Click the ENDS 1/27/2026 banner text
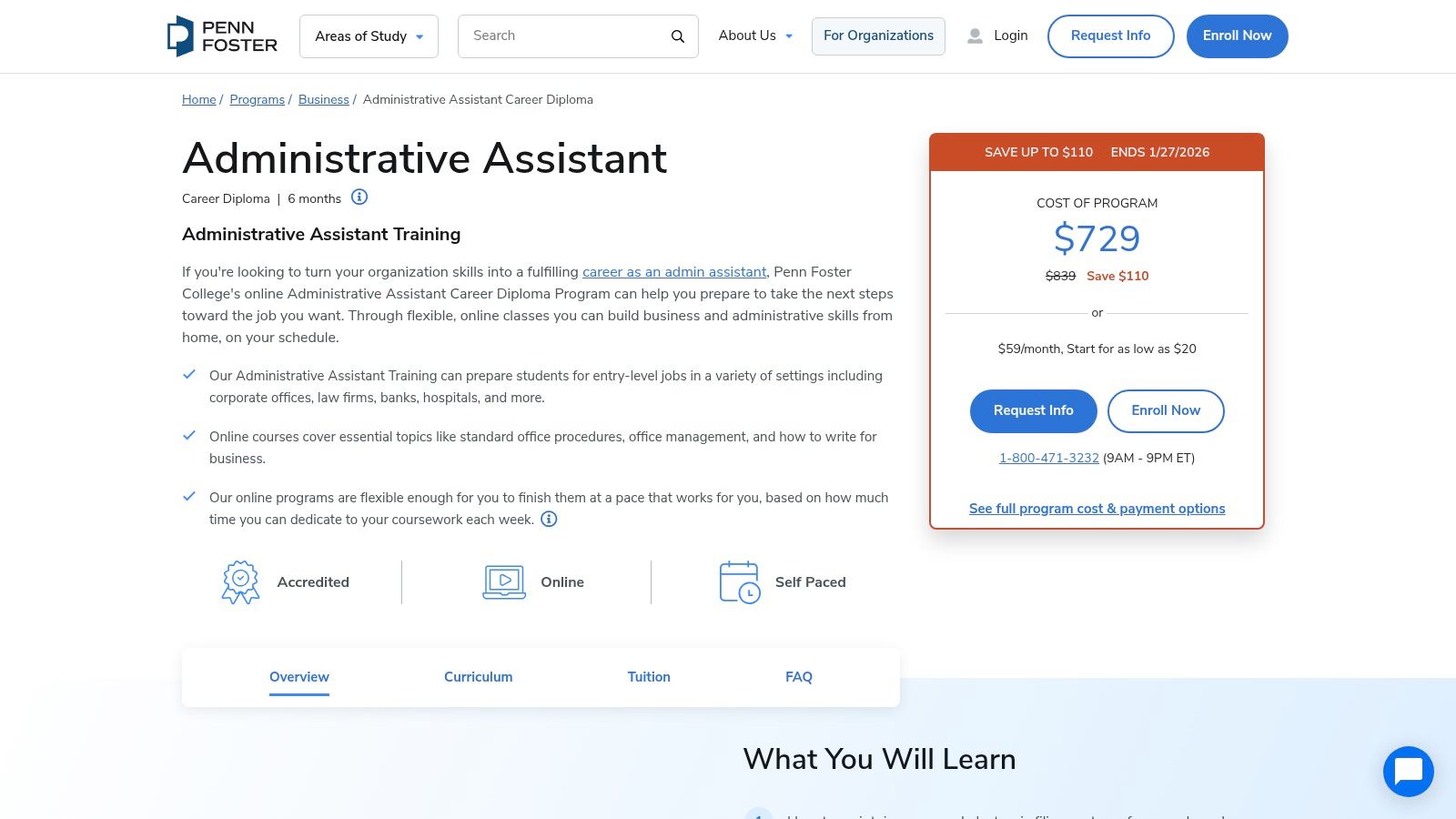1456x819 pixels. pos(1160,152)
